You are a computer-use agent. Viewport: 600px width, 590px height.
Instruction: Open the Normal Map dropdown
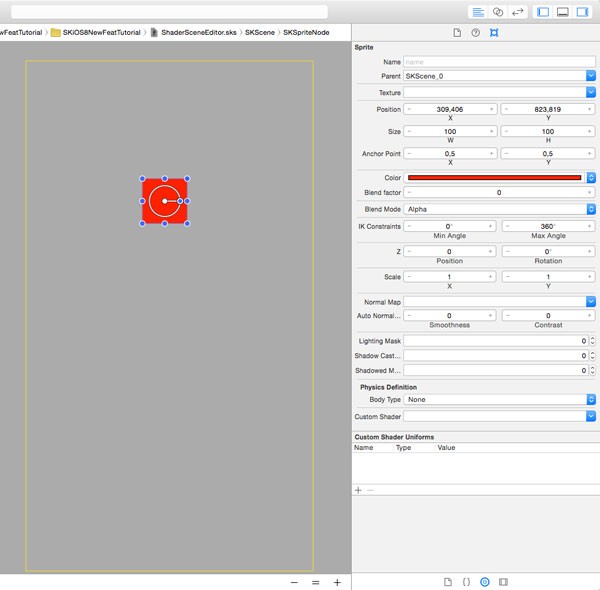pos(590,302)
